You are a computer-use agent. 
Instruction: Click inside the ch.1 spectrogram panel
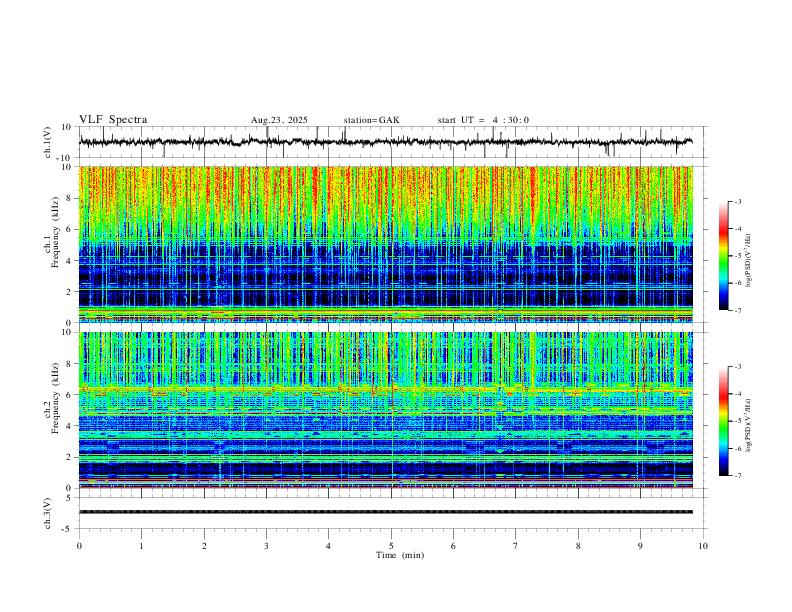pyautogui.click(x=386, y=244)
